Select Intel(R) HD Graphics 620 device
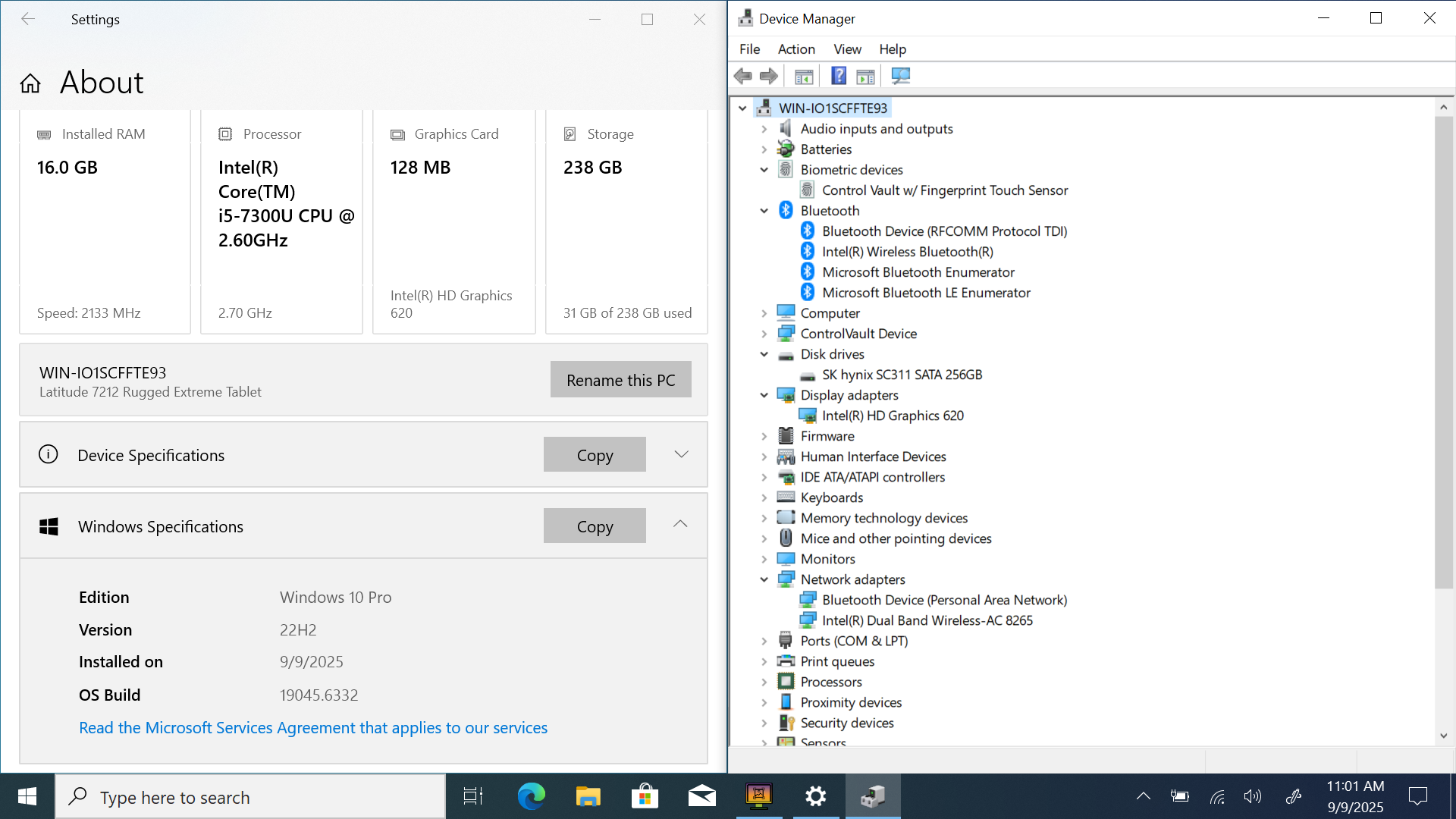The height and width of the screenshot is (819, 1456). [x=893, y=416]
